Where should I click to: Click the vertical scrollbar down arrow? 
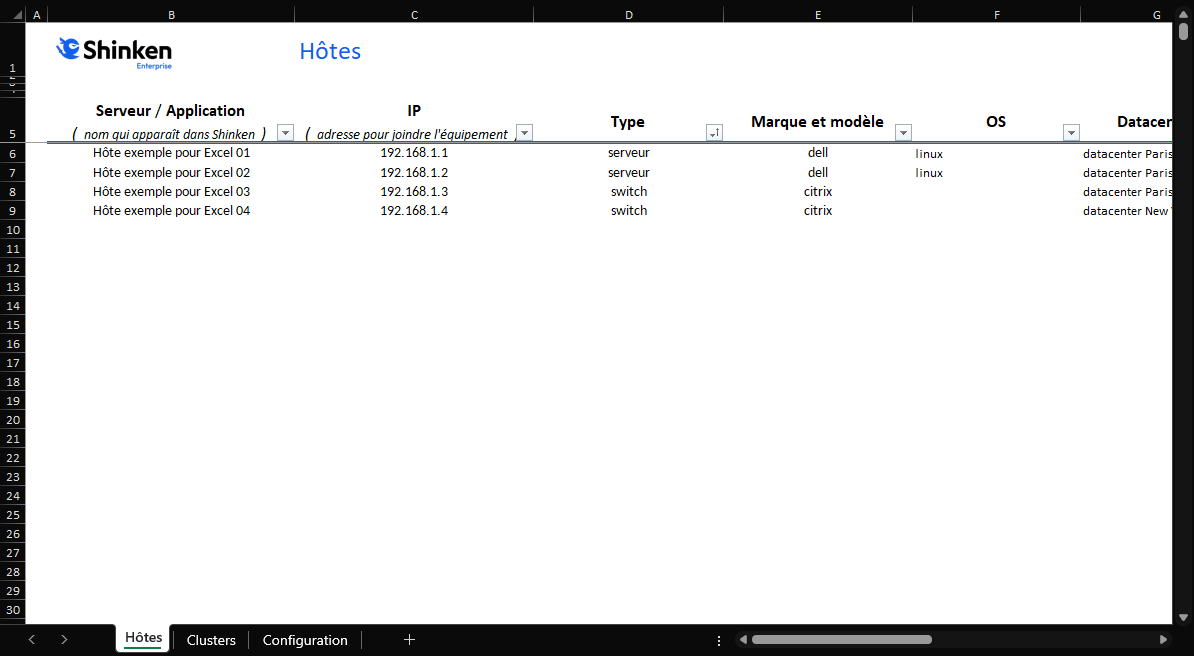pyautogui.click(x=1184, y=618)
